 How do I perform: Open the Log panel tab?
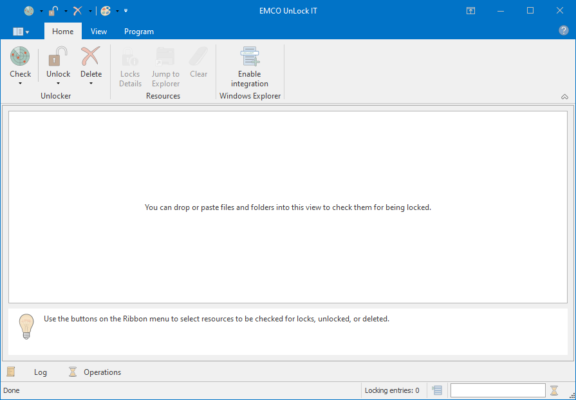tap(40, 372)
